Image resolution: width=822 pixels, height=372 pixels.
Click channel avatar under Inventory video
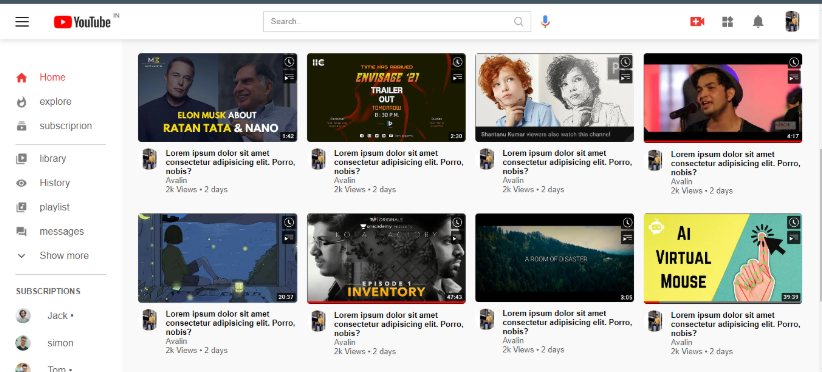318,321
